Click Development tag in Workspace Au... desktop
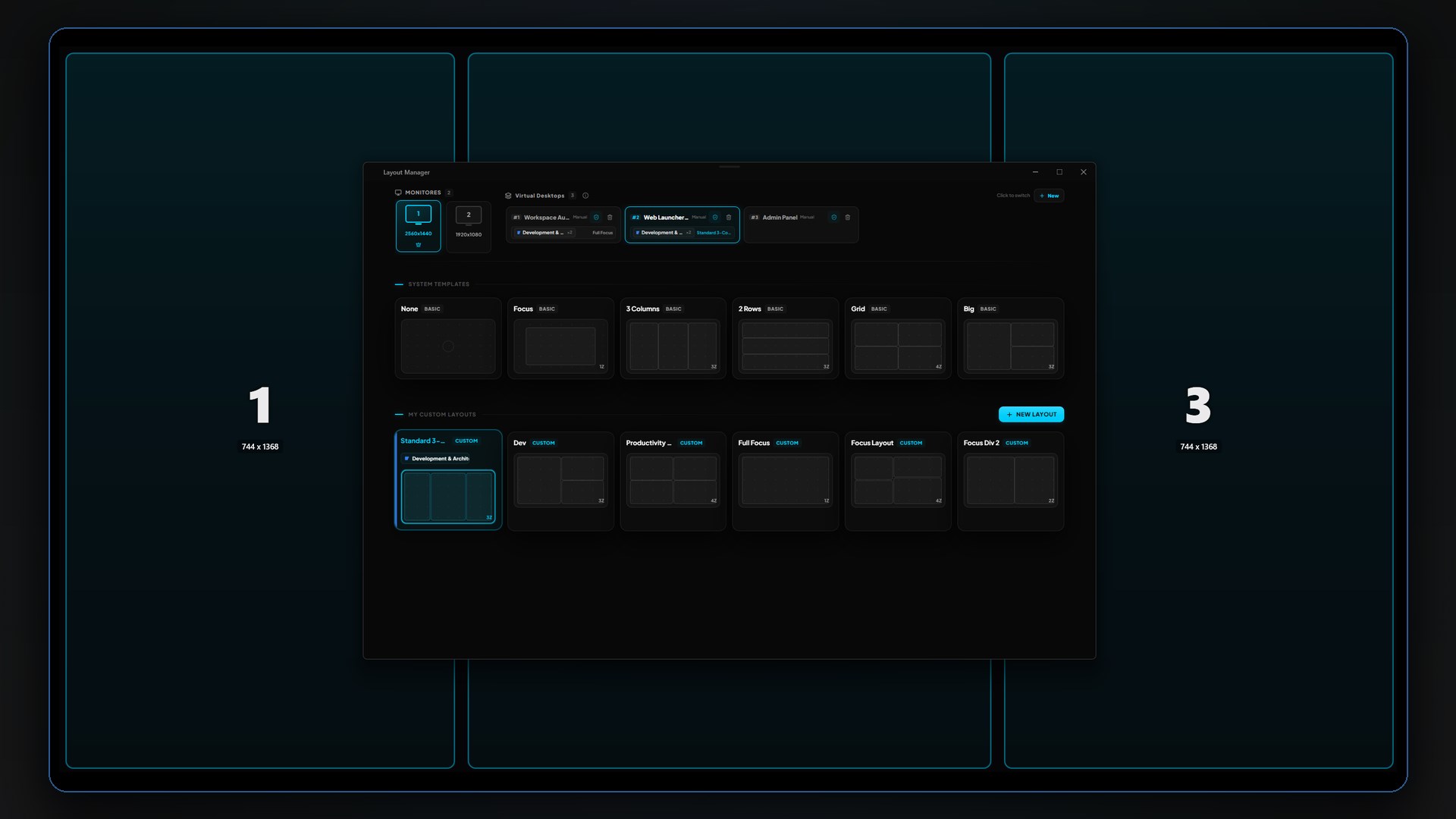 pyautogui.click(x=543, y=233)
